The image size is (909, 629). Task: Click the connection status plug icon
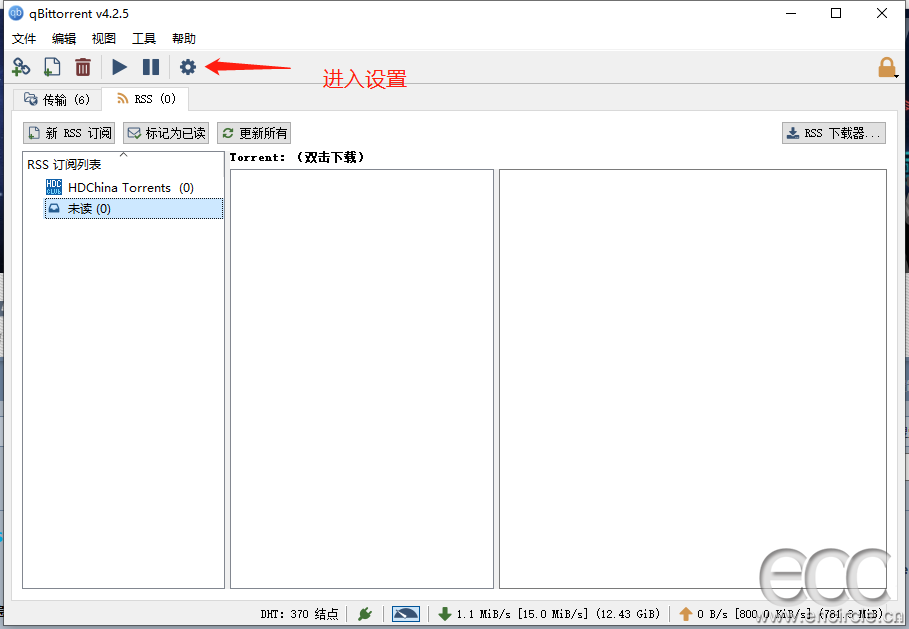coord(365,614)
